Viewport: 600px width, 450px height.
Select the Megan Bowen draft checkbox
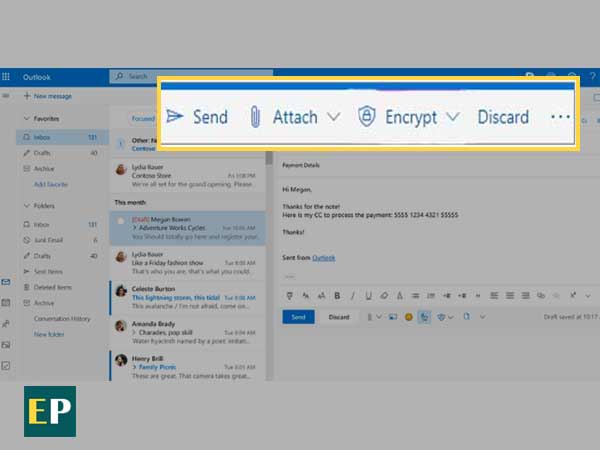(121, 221)
